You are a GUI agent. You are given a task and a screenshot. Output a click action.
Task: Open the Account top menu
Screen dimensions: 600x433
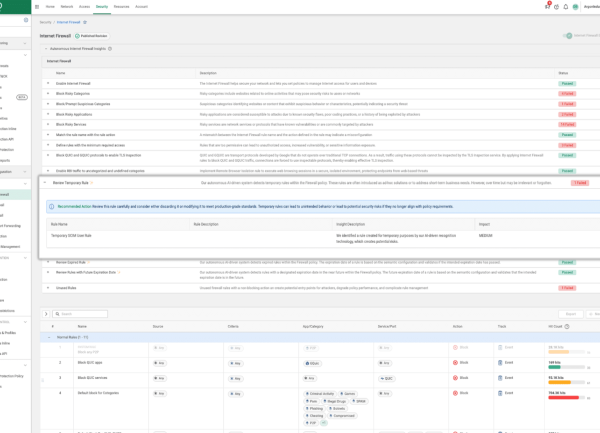(141, 7)
